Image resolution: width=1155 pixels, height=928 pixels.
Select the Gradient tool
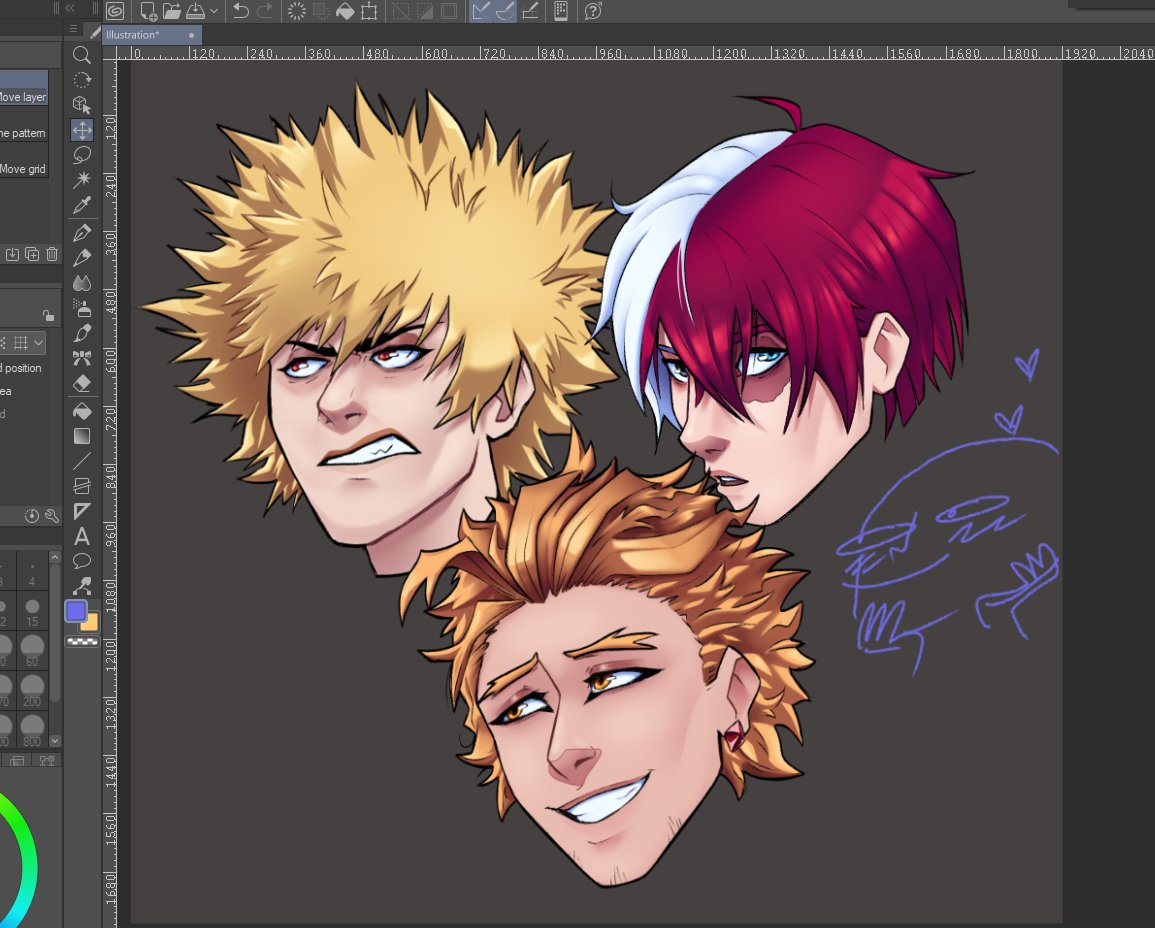82,436
